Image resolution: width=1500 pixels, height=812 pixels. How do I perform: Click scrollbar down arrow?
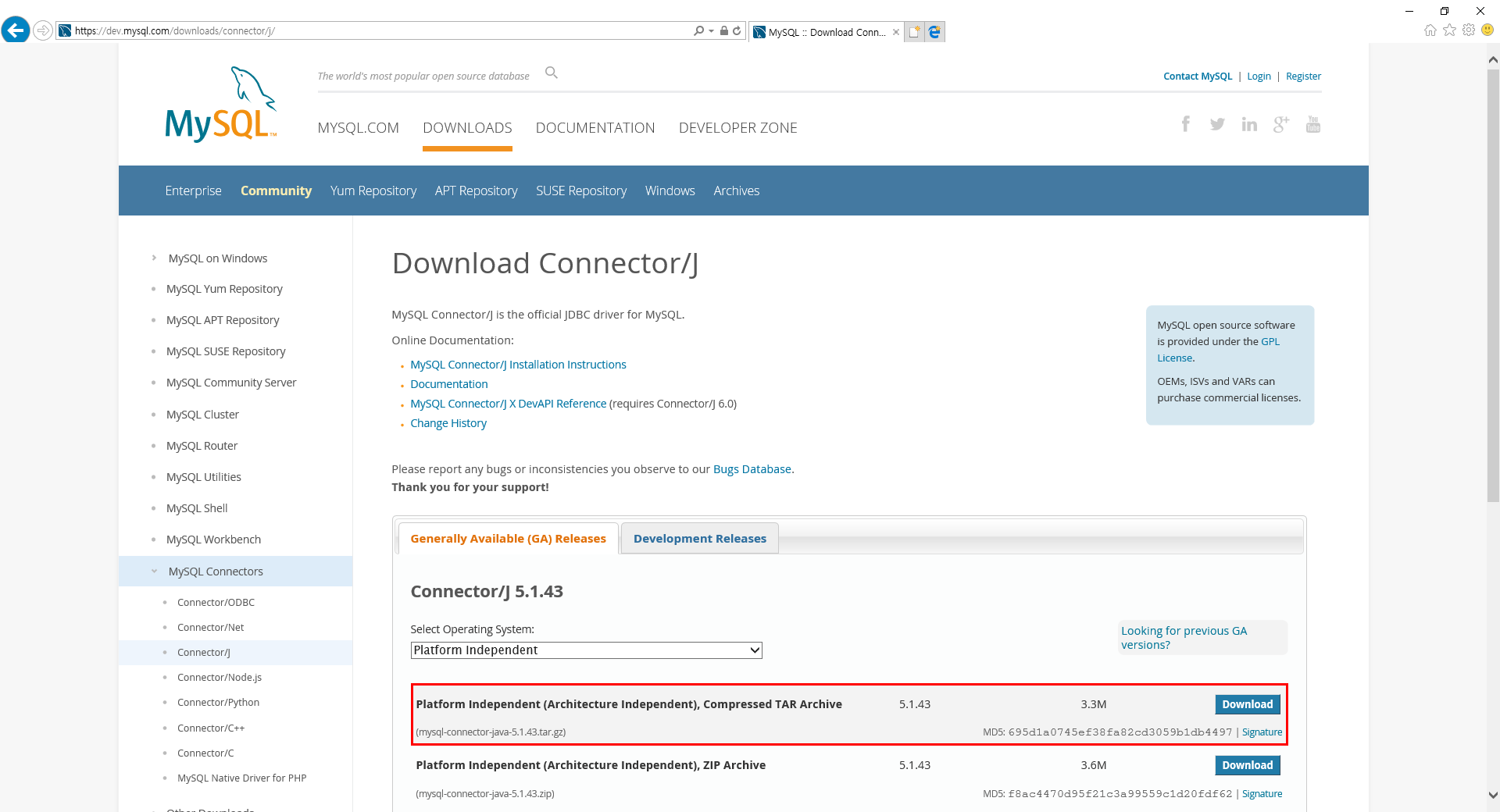click(1493, 795)
